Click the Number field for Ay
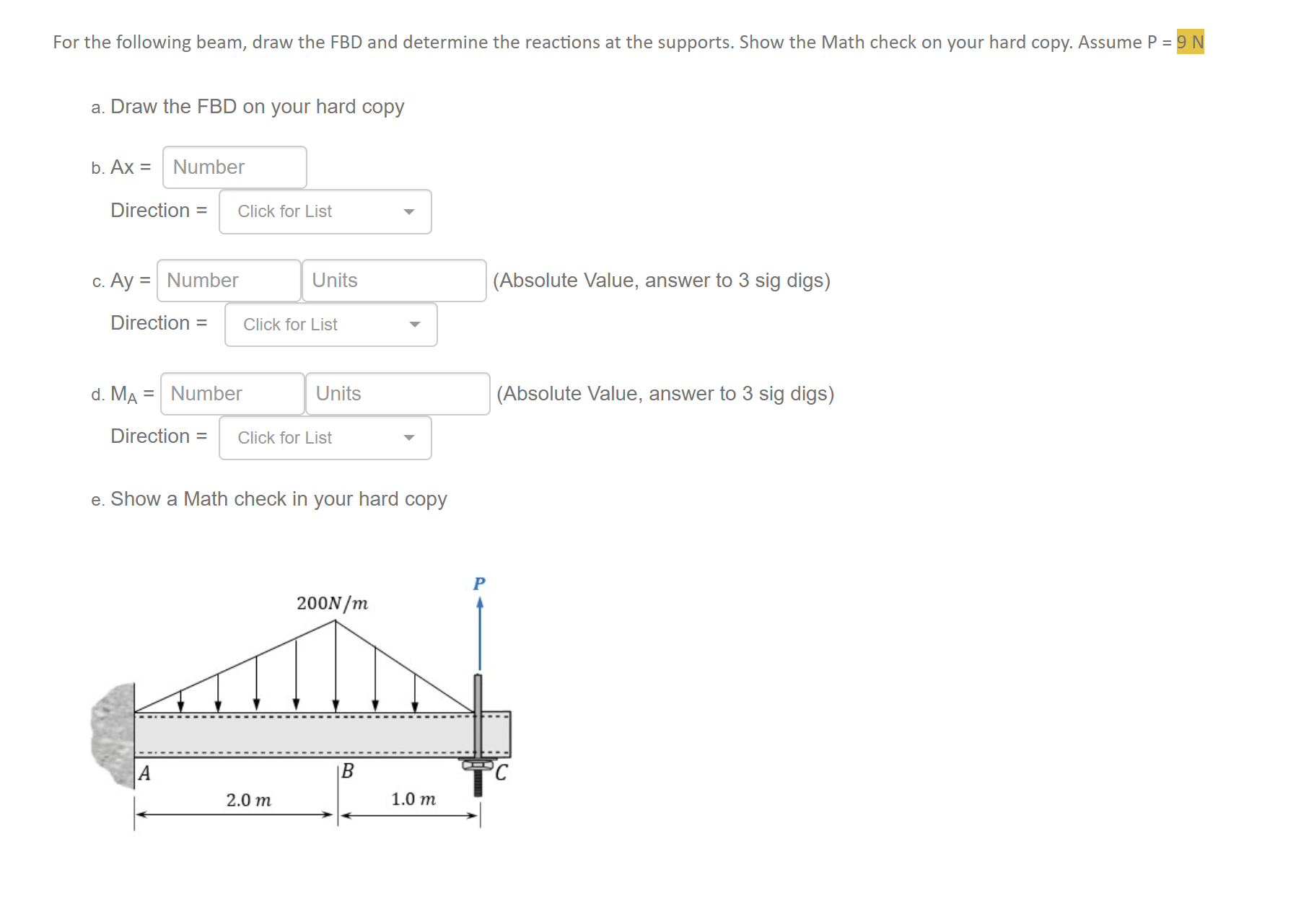The height and width of the screenshot is (924, 1301). click(x=228, y=281)
